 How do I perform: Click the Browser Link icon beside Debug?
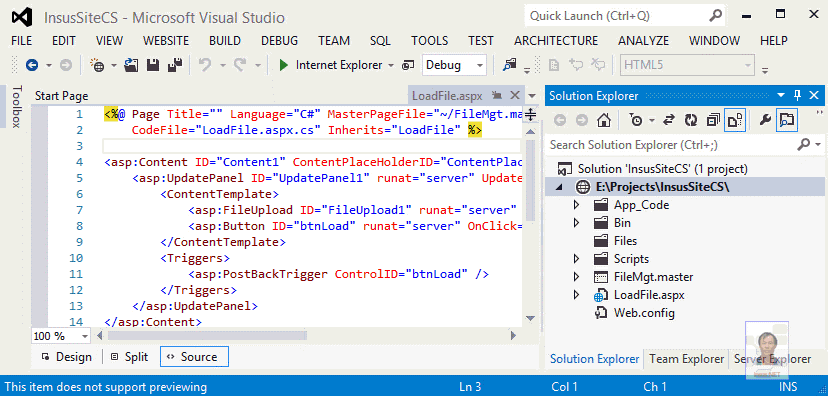[x=407, y=65]
